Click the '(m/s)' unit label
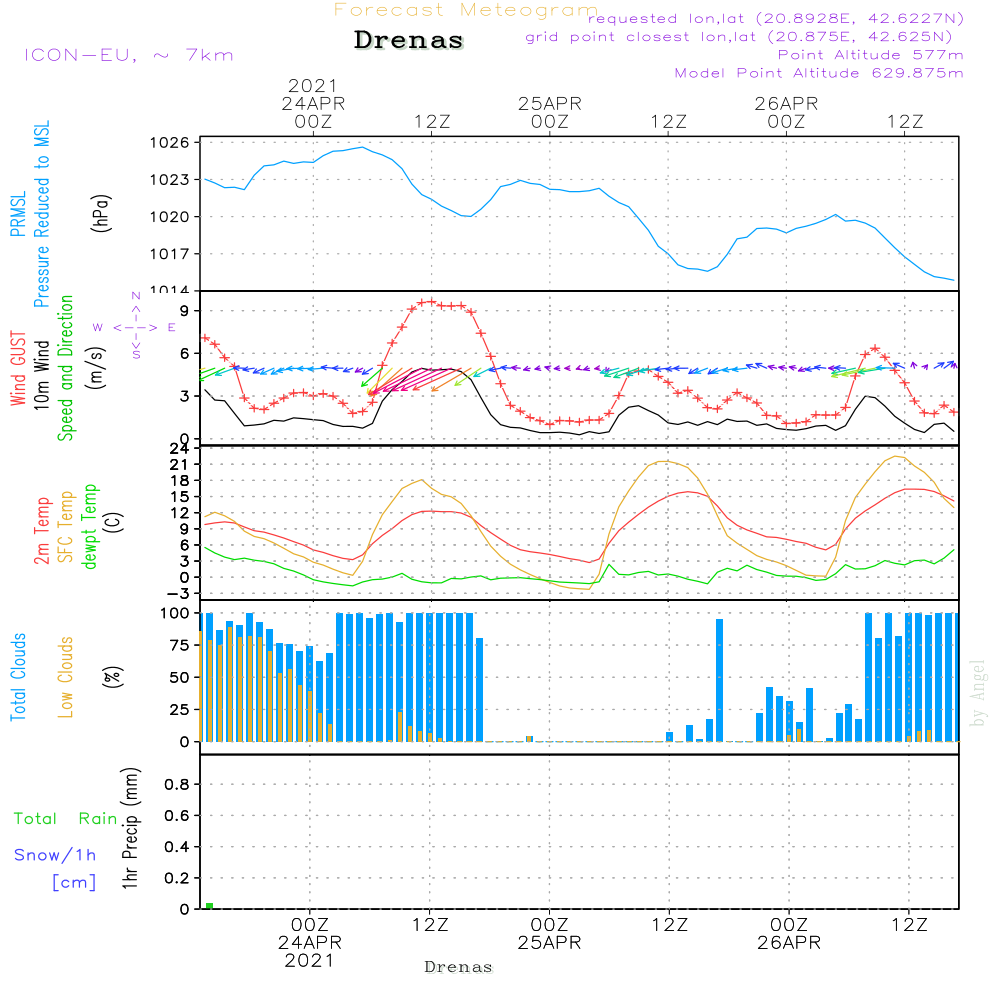This screenshot has width=1000, height=1000. 96,368
